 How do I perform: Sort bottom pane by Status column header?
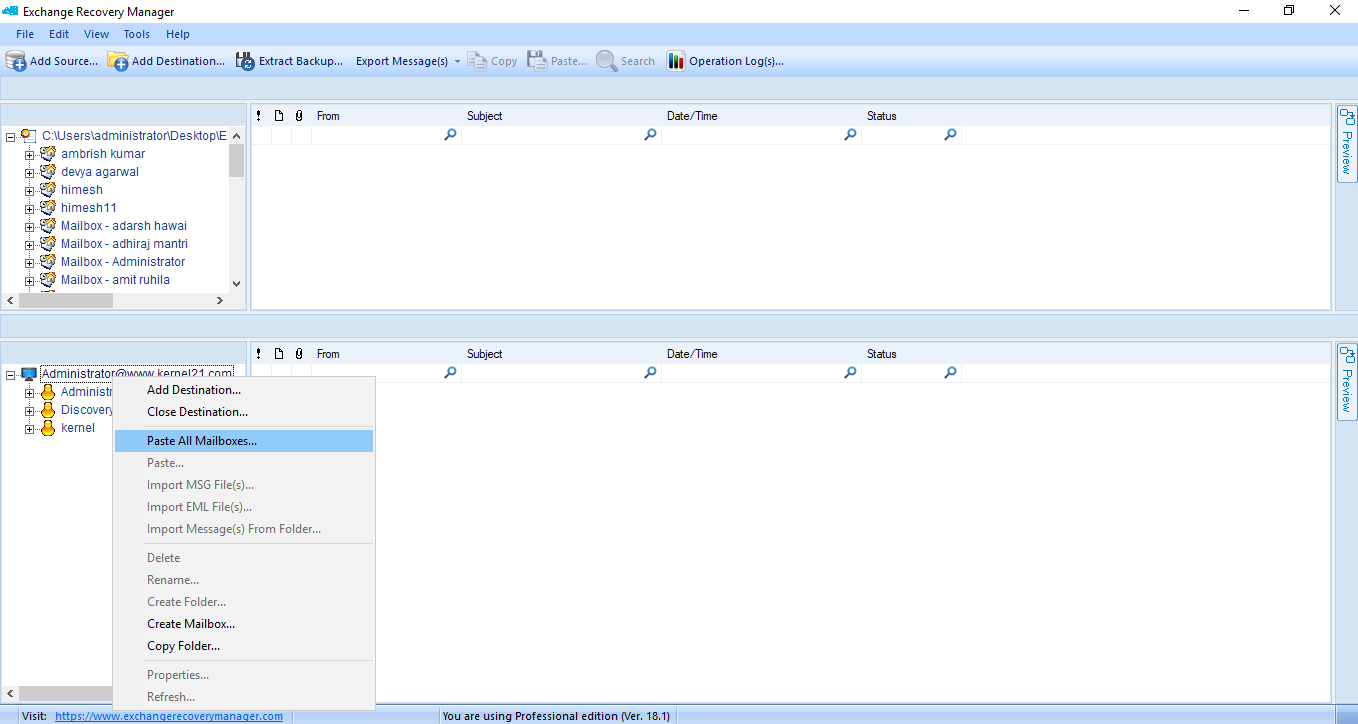tap(911, 354)
